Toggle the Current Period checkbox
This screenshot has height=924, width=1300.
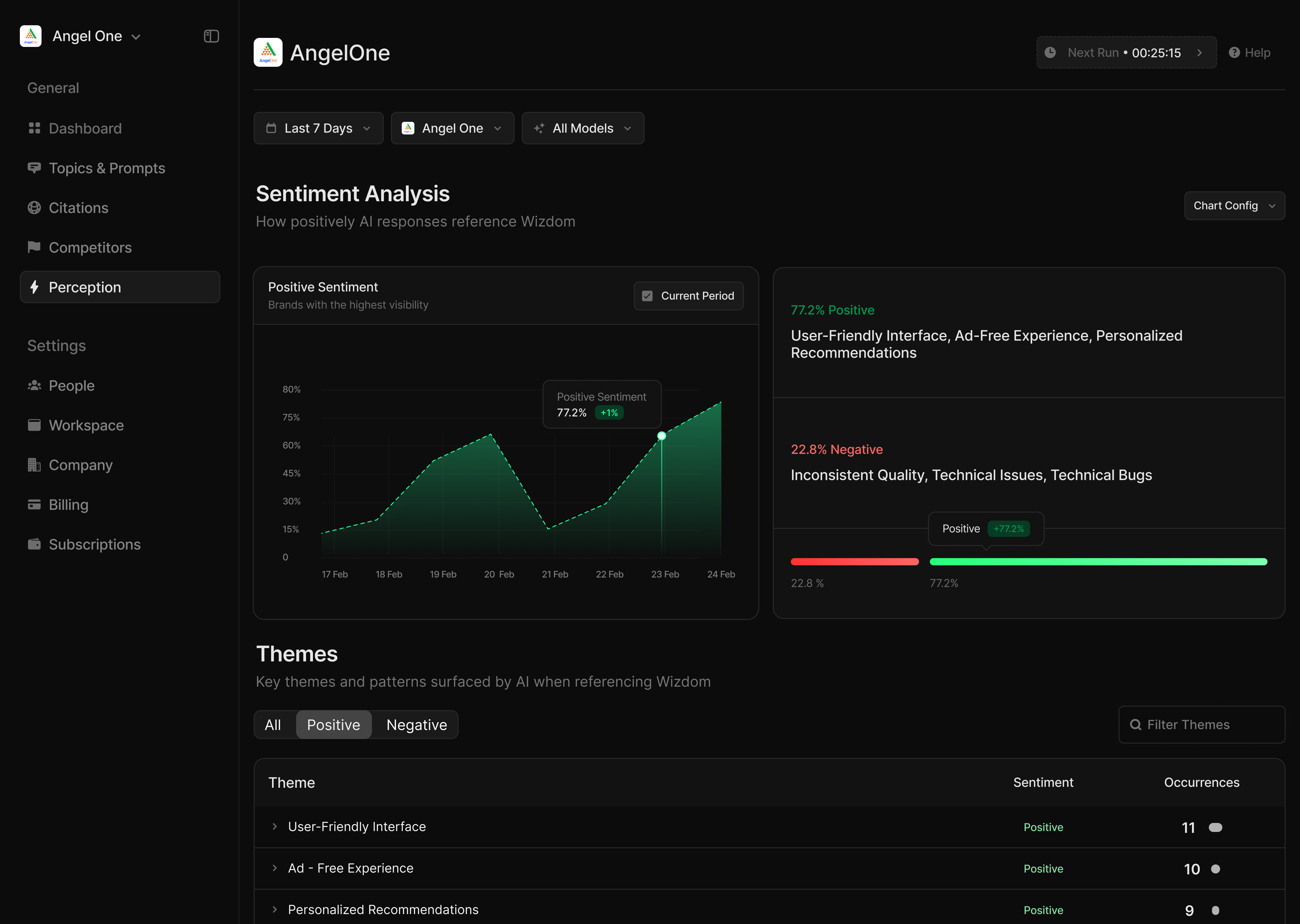[x=647, y=296]
